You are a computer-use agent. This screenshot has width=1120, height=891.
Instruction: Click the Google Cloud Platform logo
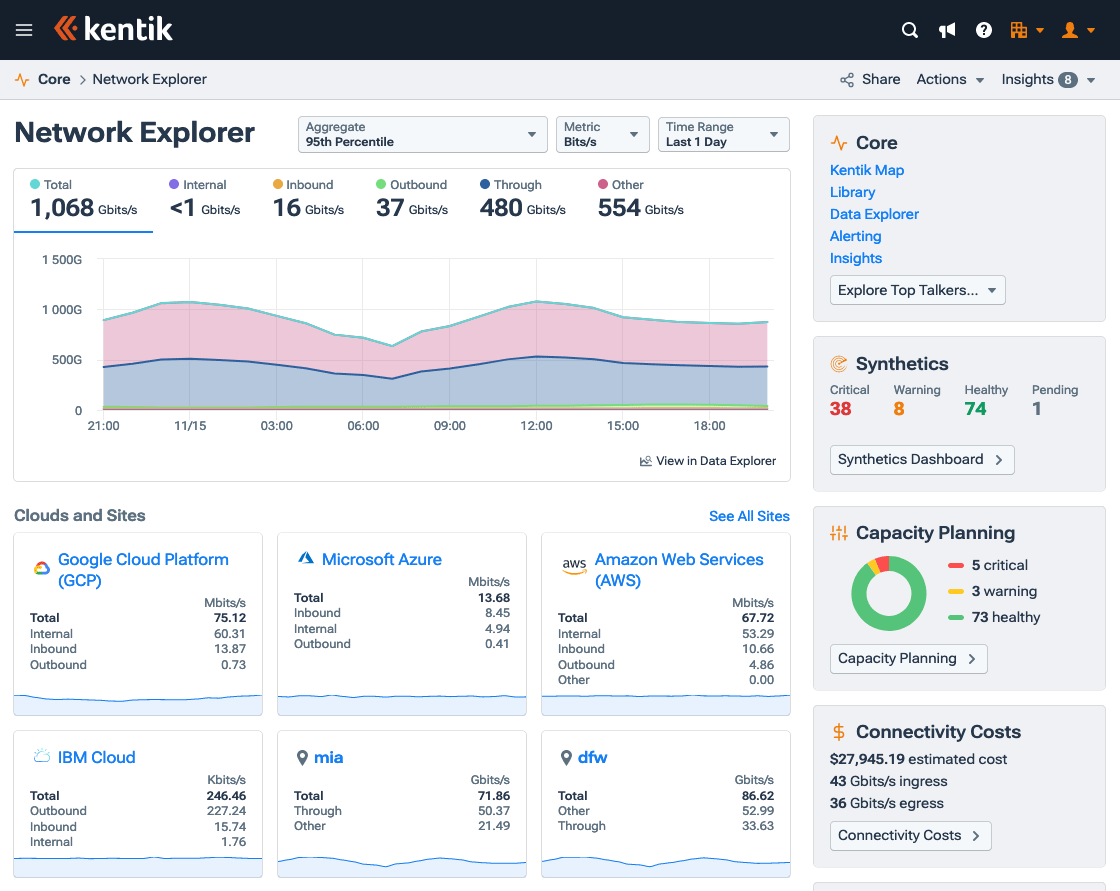[x=40, y=566]
